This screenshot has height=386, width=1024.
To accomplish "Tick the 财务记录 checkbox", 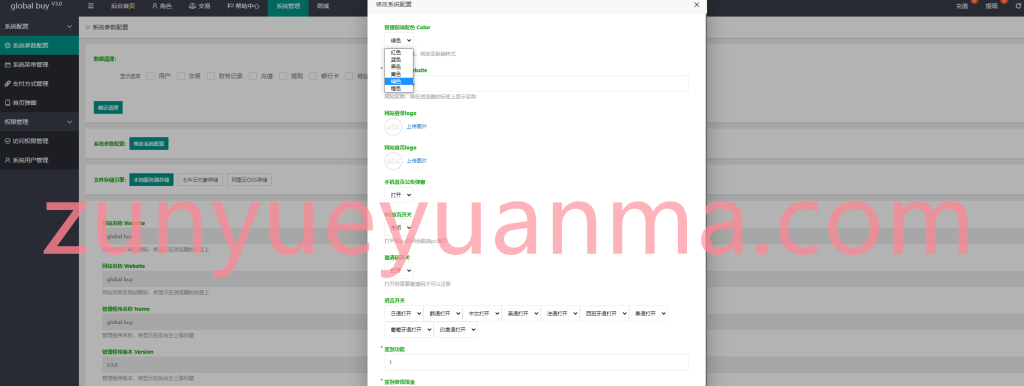I will pyautogui.click(x=211, y=76).
